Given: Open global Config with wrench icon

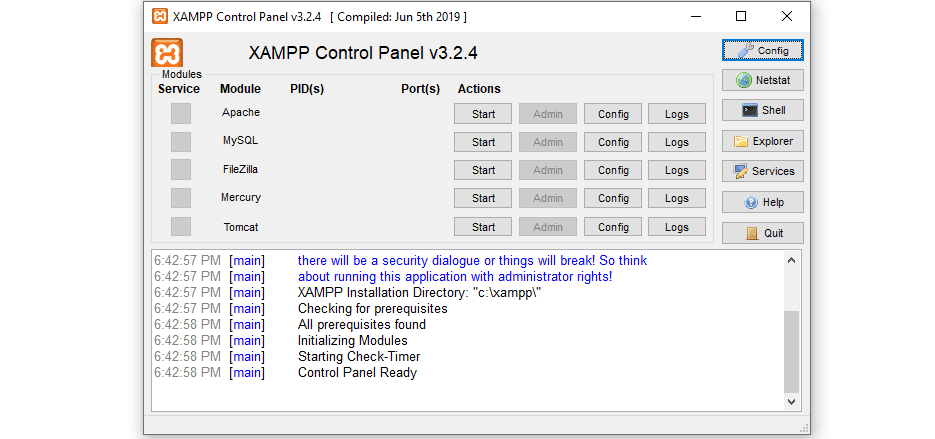Looking at the screenshot, I should (762, 50).
